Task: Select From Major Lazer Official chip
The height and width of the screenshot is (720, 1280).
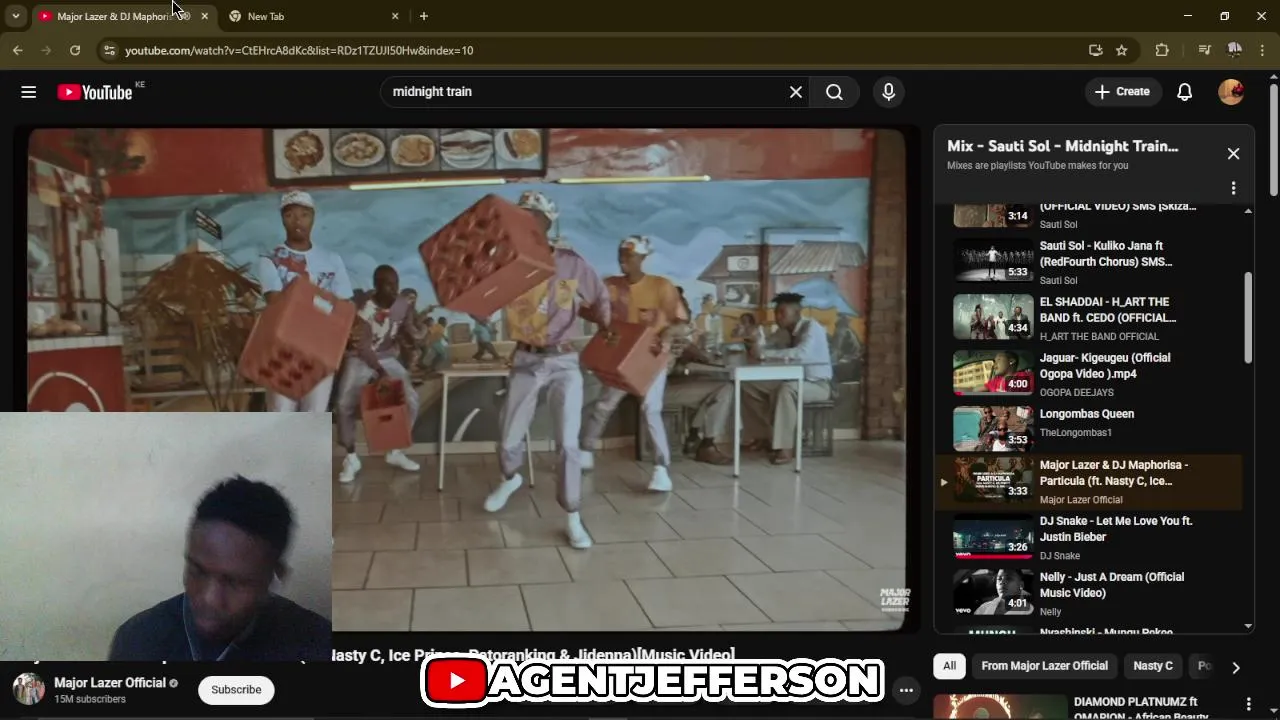Action: click(x=1044, y=666)
